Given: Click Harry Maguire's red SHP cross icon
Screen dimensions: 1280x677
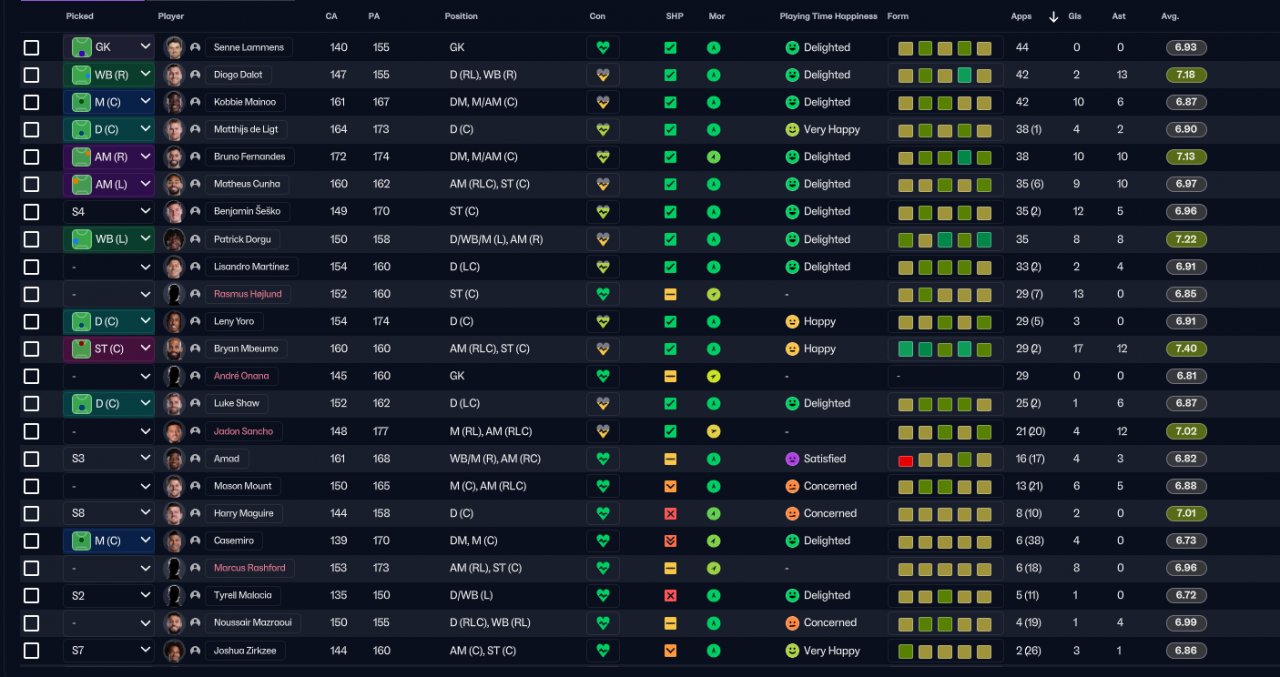Looking at the screenshot, I should coord(670,513).
